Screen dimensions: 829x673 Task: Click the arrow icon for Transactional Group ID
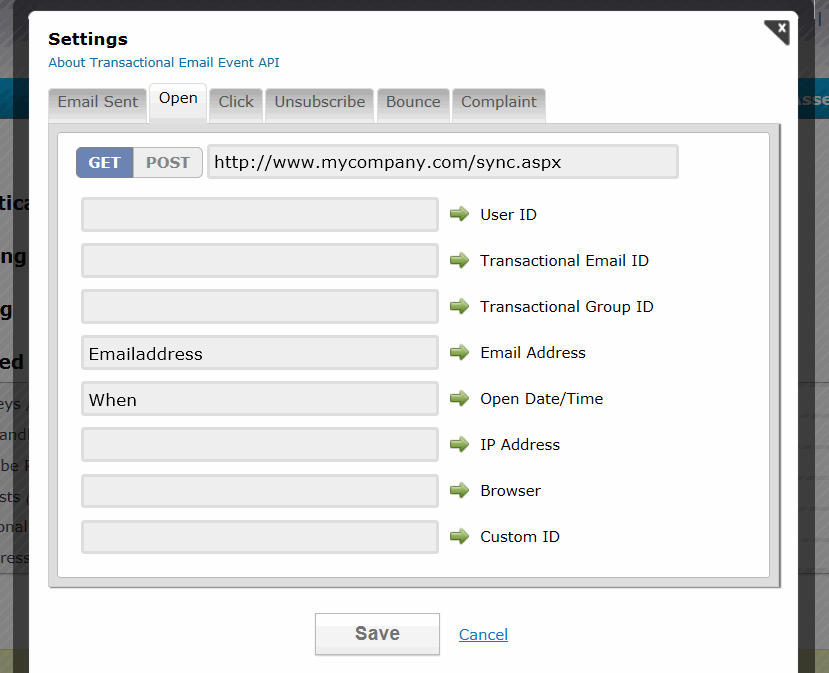[x=459, y=306]
